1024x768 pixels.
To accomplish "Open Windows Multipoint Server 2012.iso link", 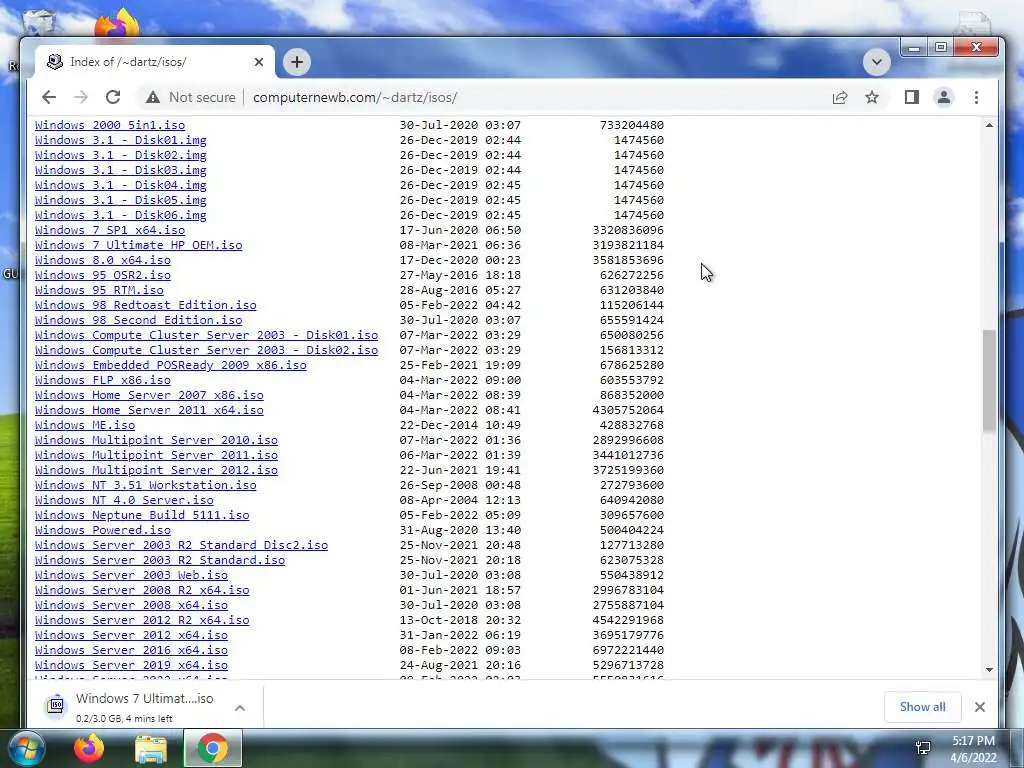I will coord(156,470).
